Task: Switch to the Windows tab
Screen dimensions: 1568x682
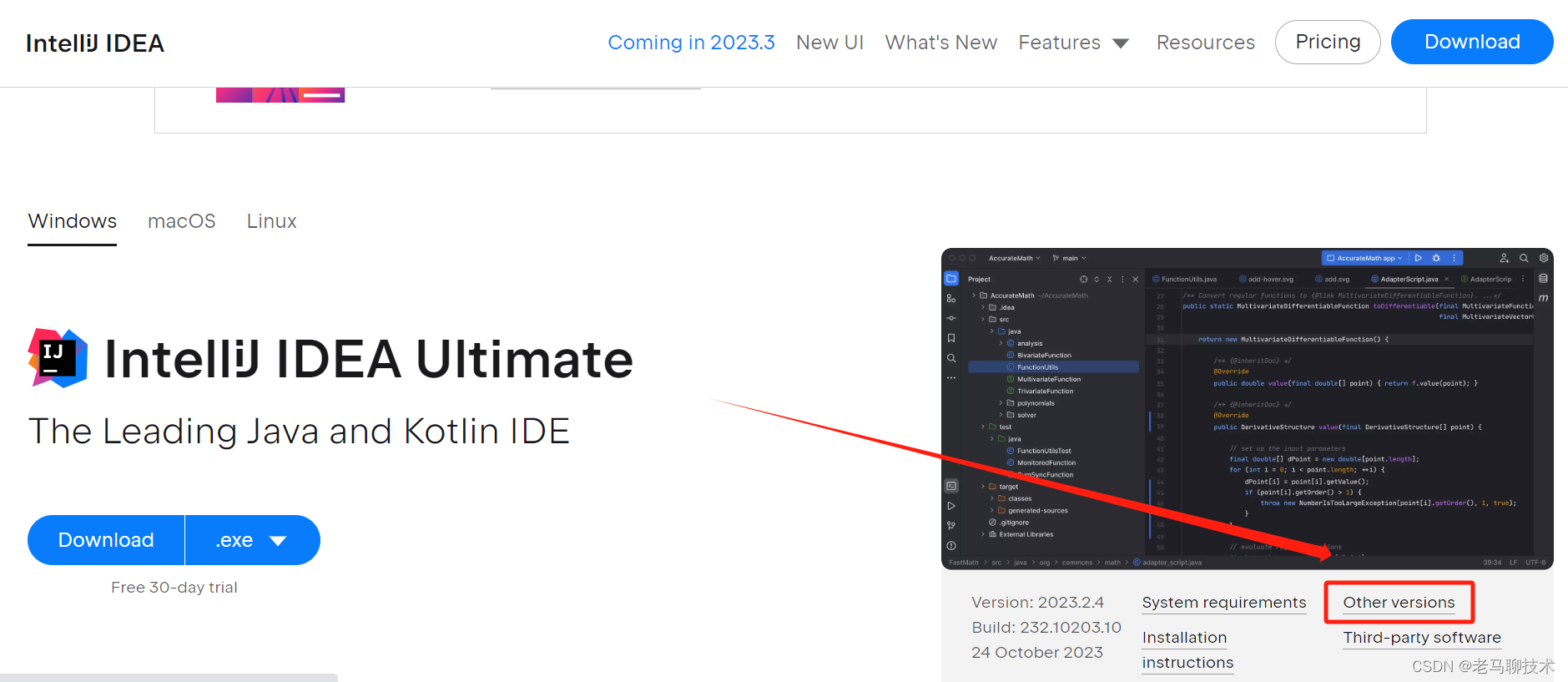Action: [73, 221]
